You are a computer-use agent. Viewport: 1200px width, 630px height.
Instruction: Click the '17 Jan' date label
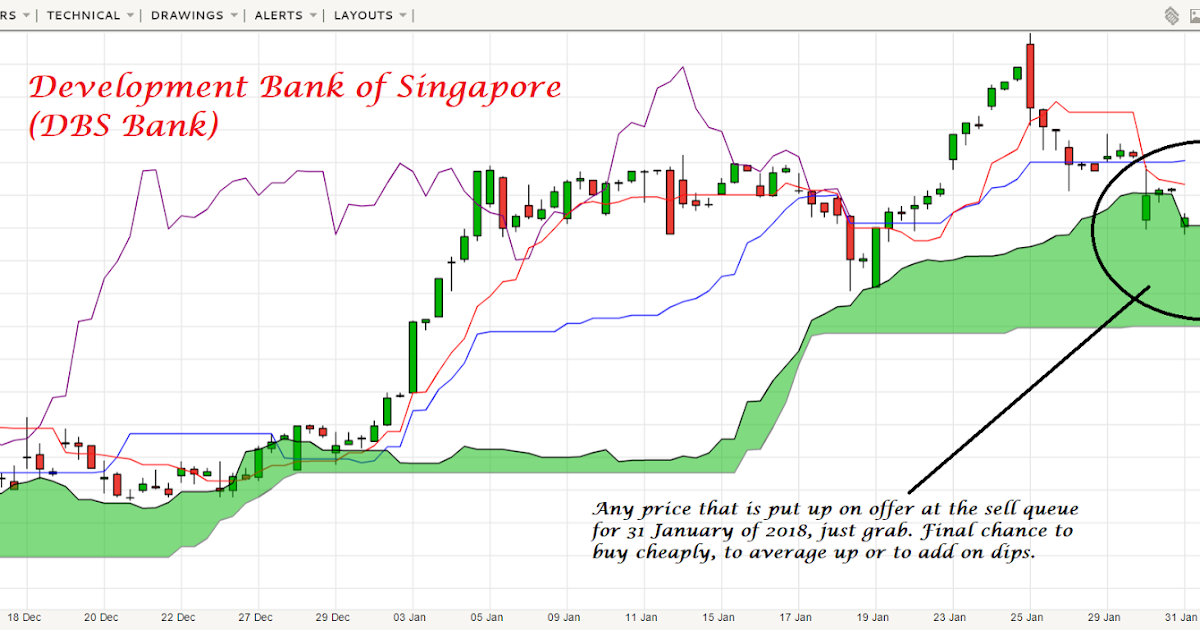797,617
